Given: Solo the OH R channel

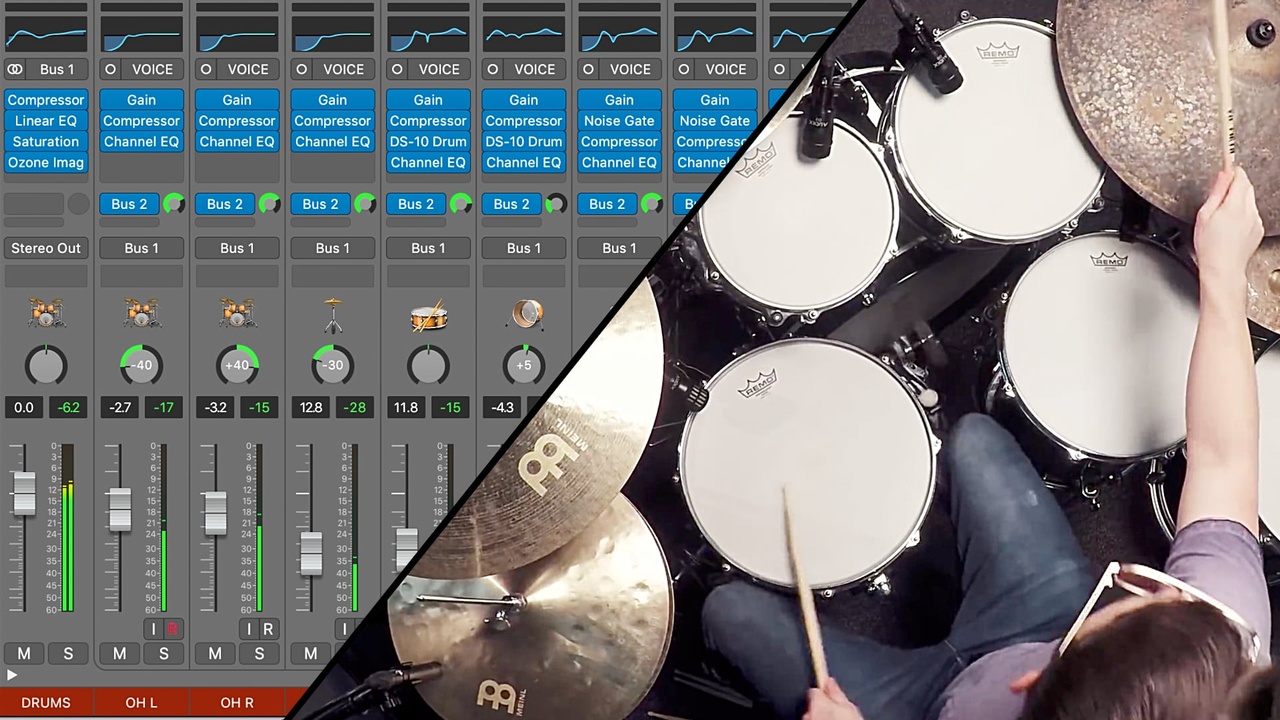Looking at the screenshot, I should click(x=259, y=653).
